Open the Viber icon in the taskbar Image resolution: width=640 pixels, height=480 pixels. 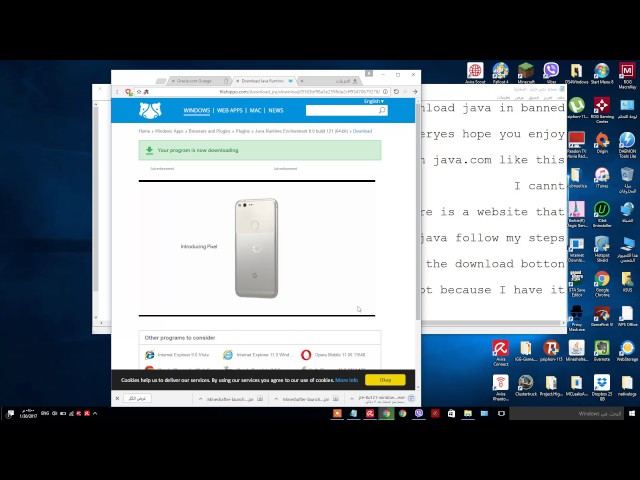click(x=419, y=413)
